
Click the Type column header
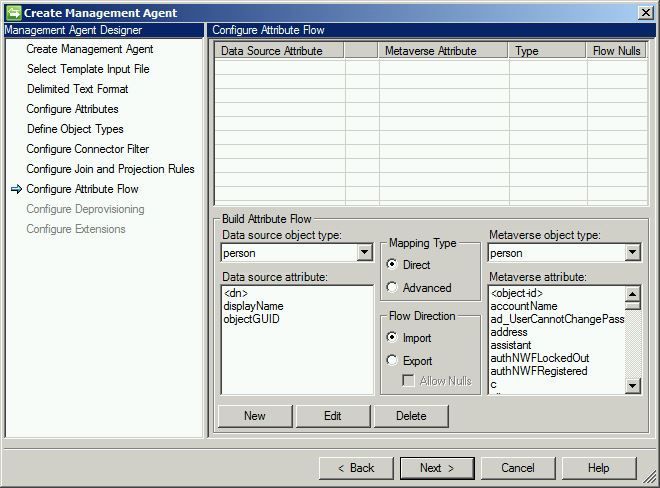547,51
